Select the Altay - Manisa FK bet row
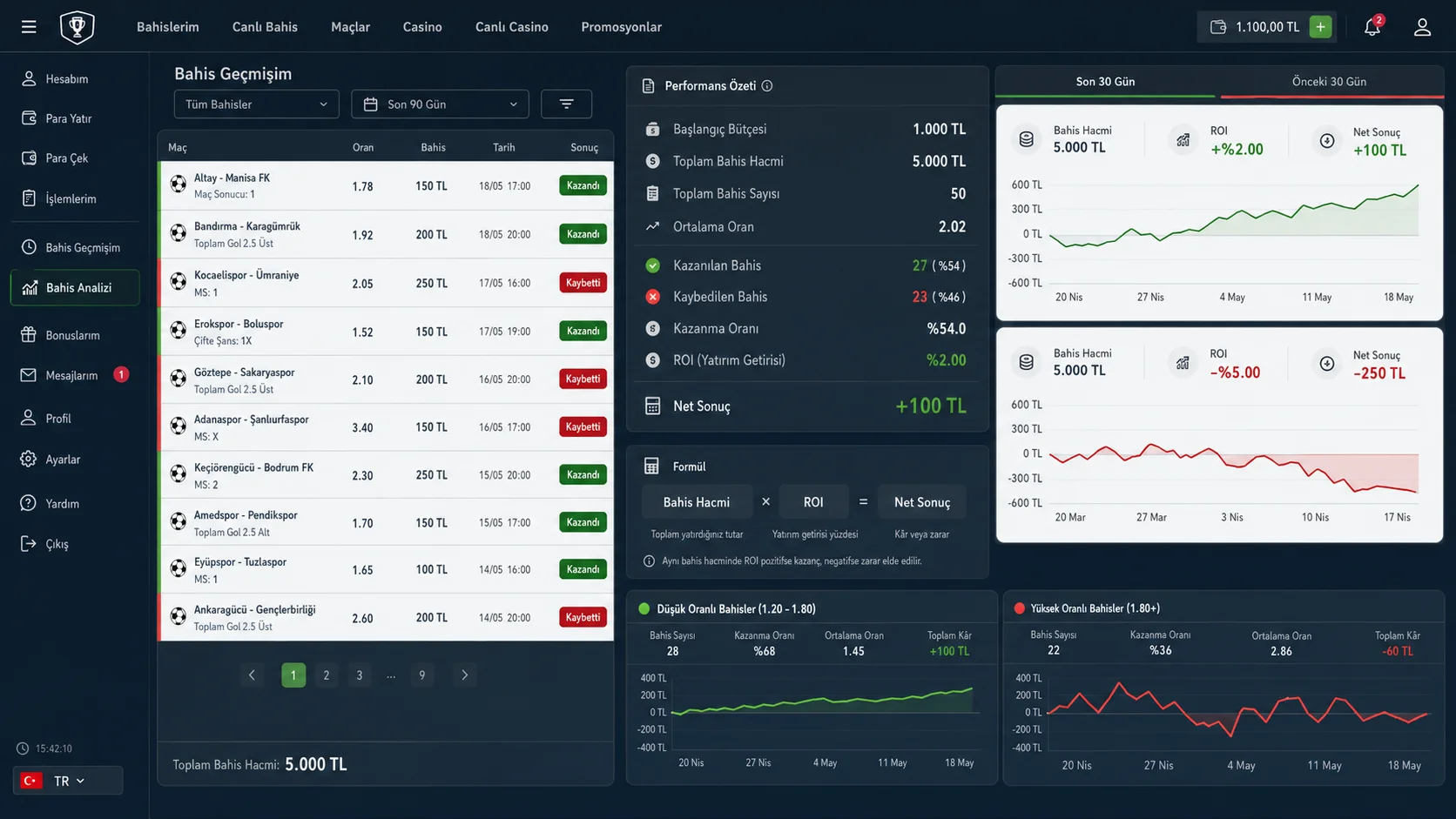 (386, 185)
